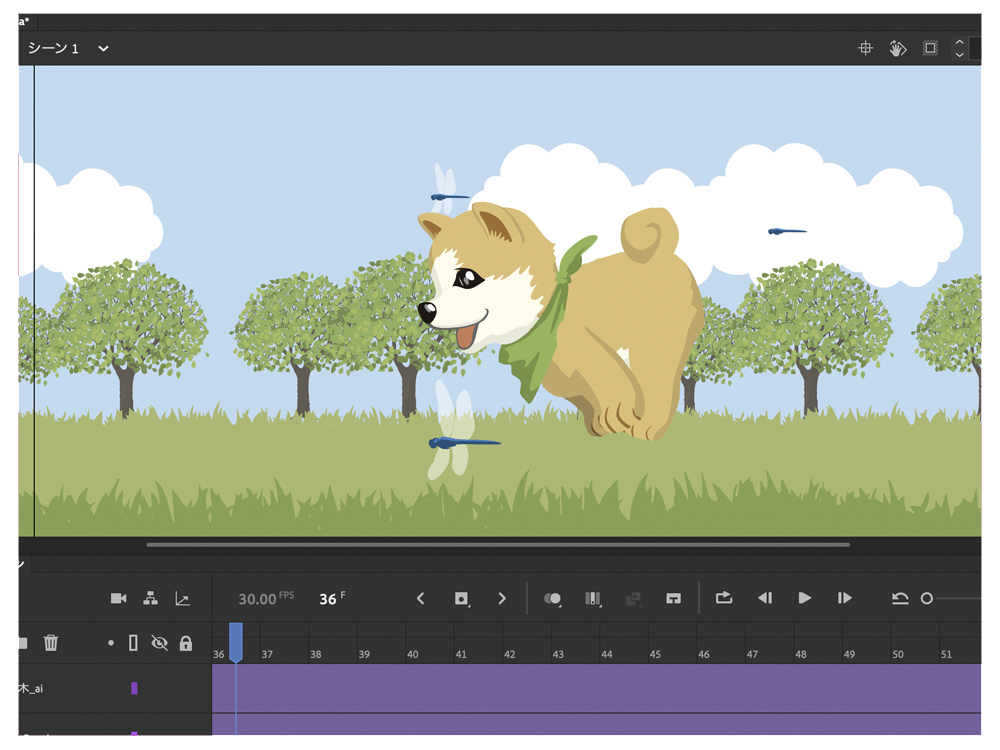The height and width of the screenshot is (750, 1000).
Task: Click frame 45 on the timeline ruler
Action: [x=655, y=654]
